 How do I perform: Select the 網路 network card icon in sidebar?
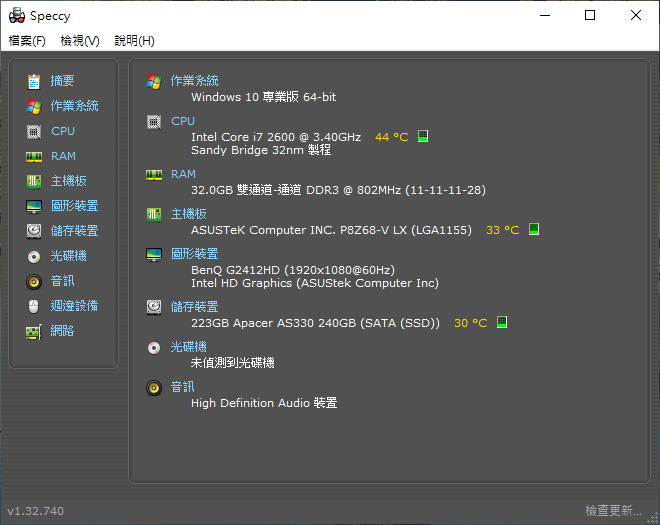pyautogui.click(x=34, y=332)
